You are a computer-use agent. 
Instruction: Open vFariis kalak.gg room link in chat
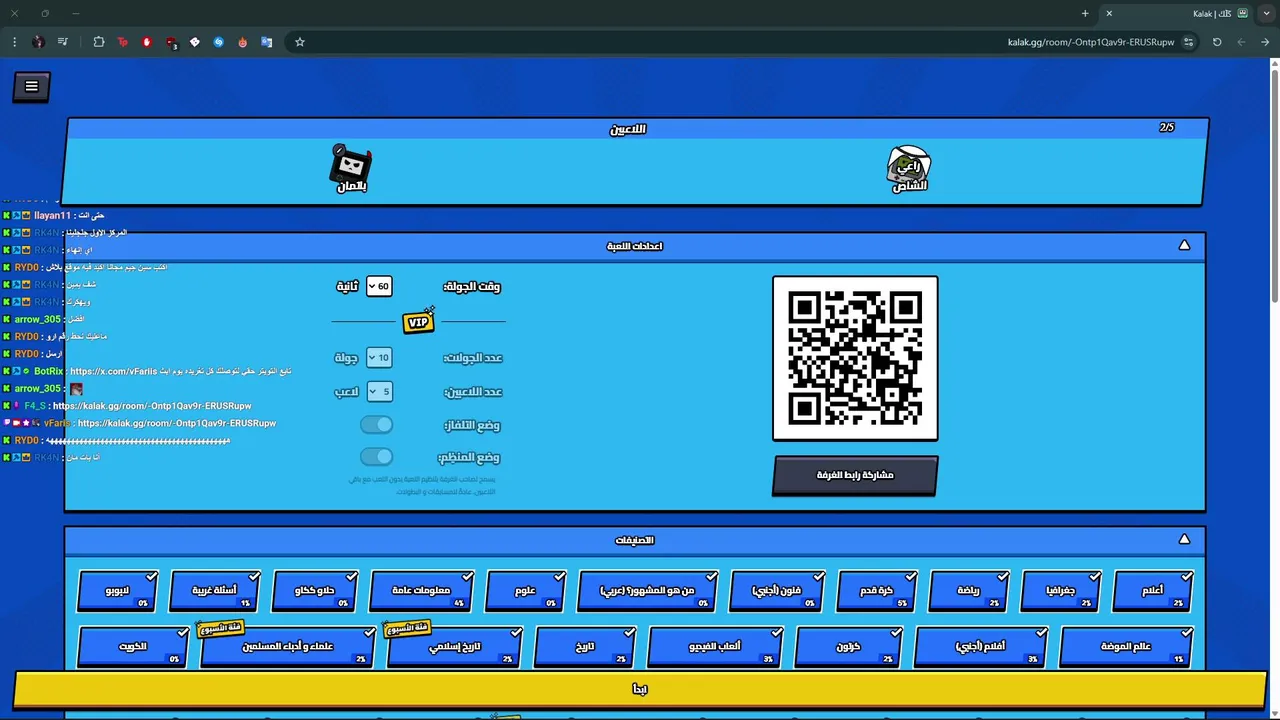click(176, 423)
